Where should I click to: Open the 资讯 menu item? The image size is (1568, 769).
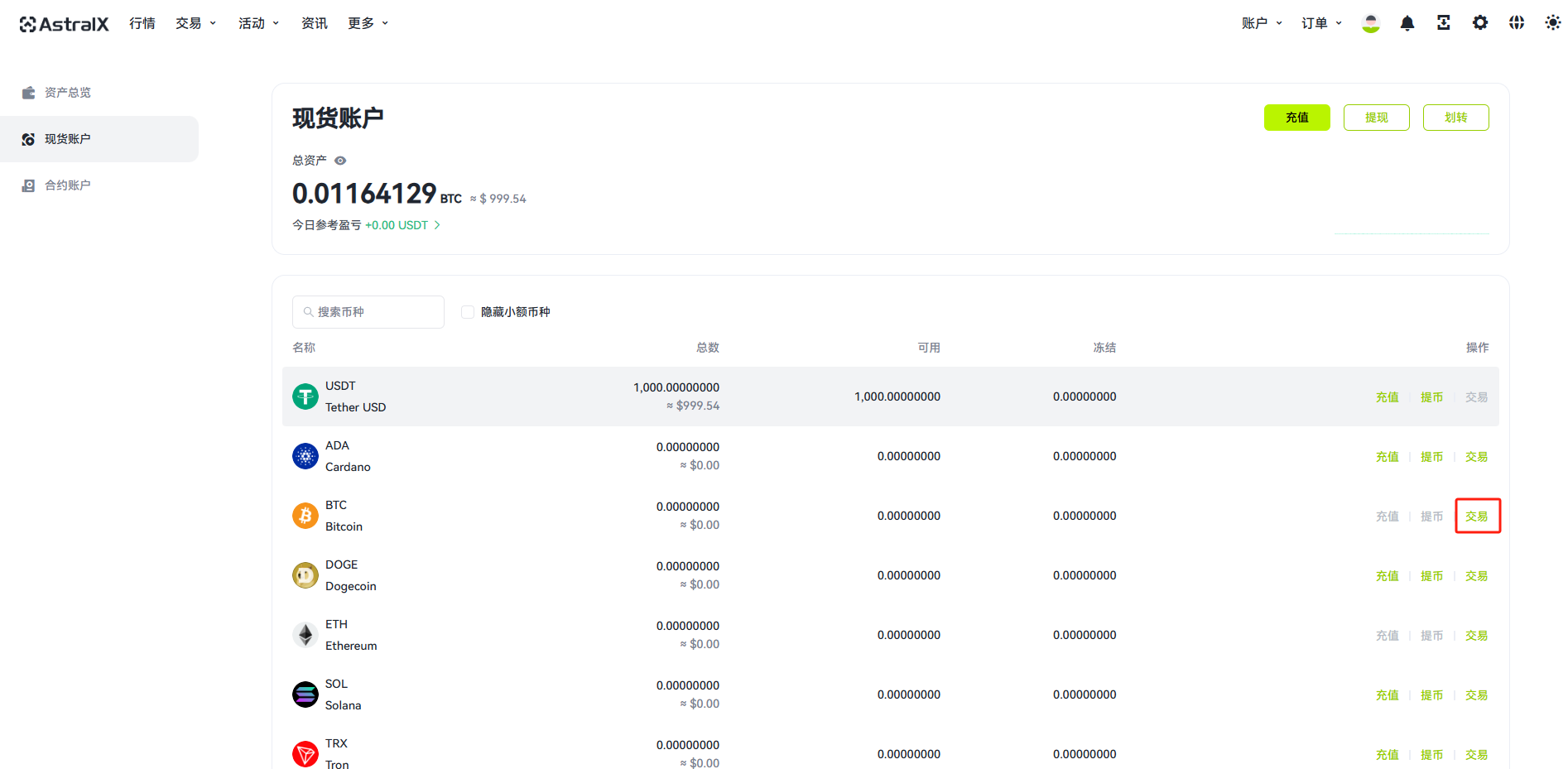[315, 23]
